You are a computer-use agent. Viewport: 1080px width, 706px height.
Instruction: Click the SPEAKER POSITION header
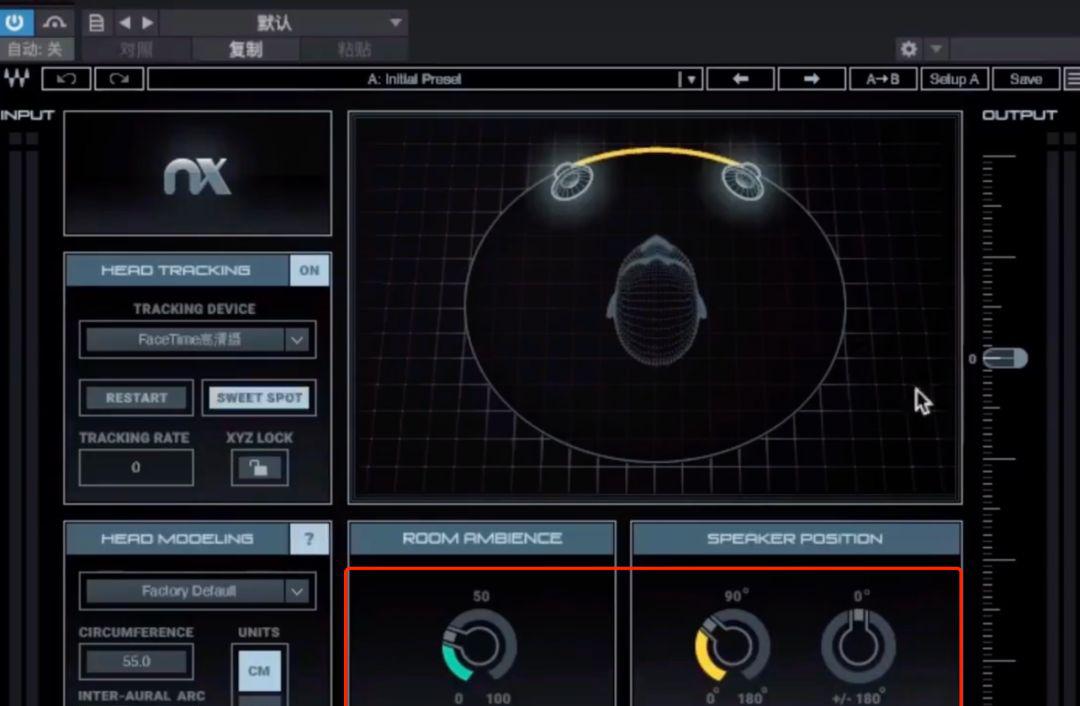pos(796,539)
